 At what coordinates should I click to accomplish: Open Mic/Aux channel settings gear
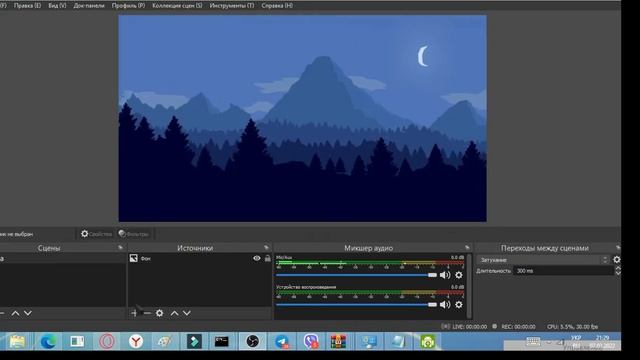coord(459,275)
